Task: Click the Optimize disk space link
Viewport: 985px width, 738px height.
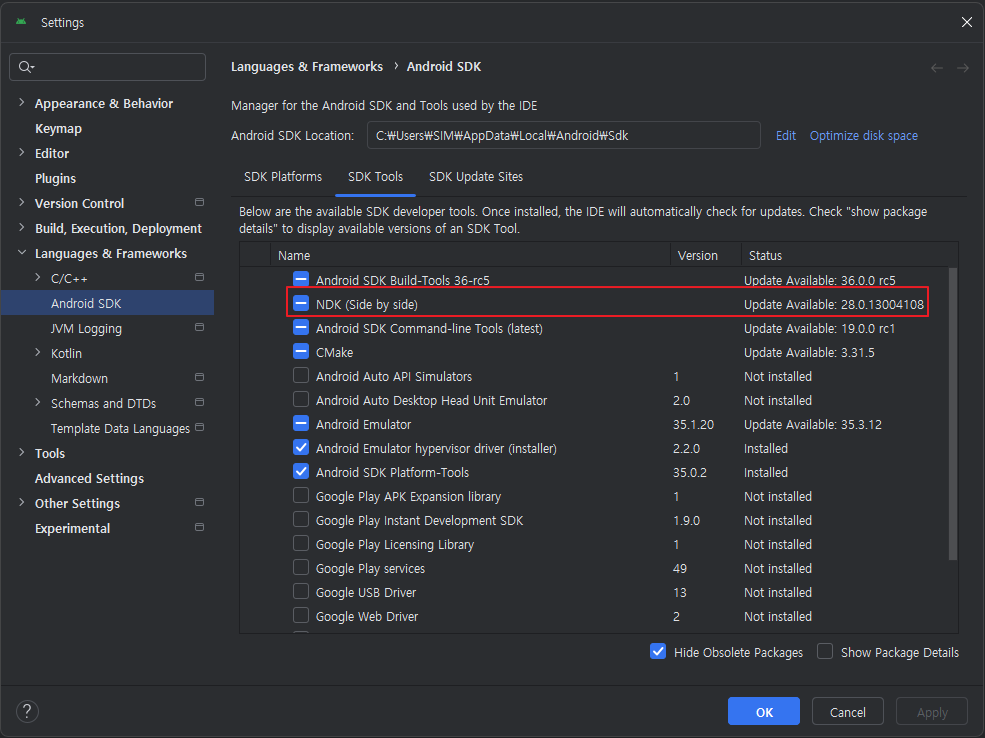Action: point(863,136)
